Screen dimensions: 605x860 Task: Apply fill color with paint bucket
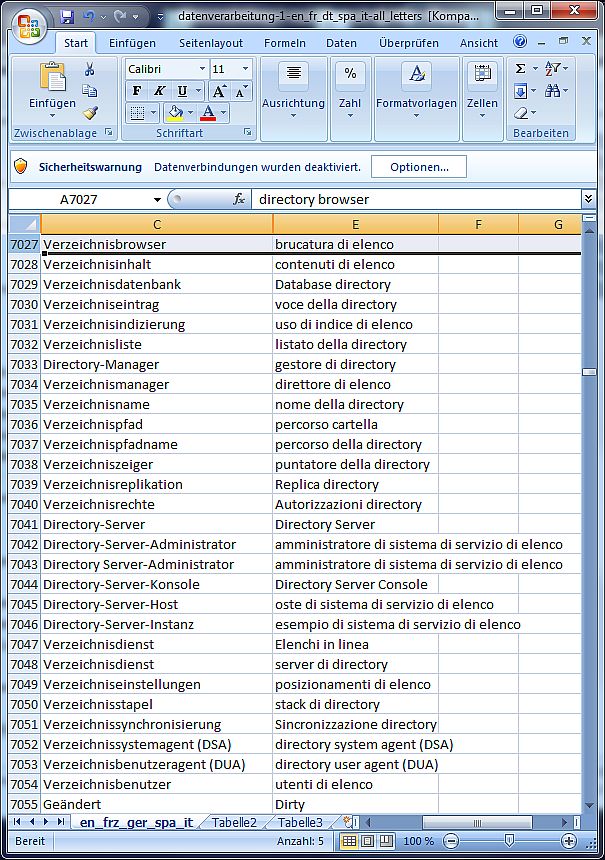point(176,113)
